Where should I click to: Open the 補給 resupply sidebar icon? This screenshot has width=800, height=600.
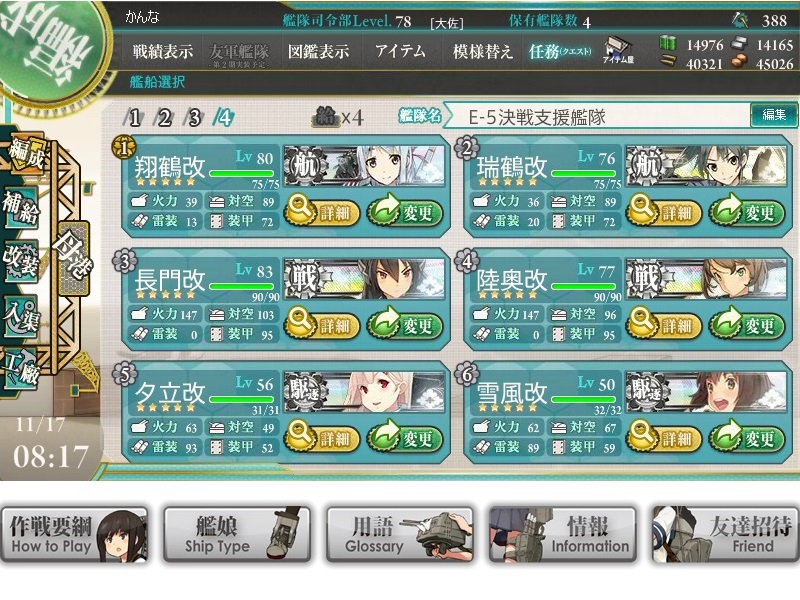click(x=20, y=206)
